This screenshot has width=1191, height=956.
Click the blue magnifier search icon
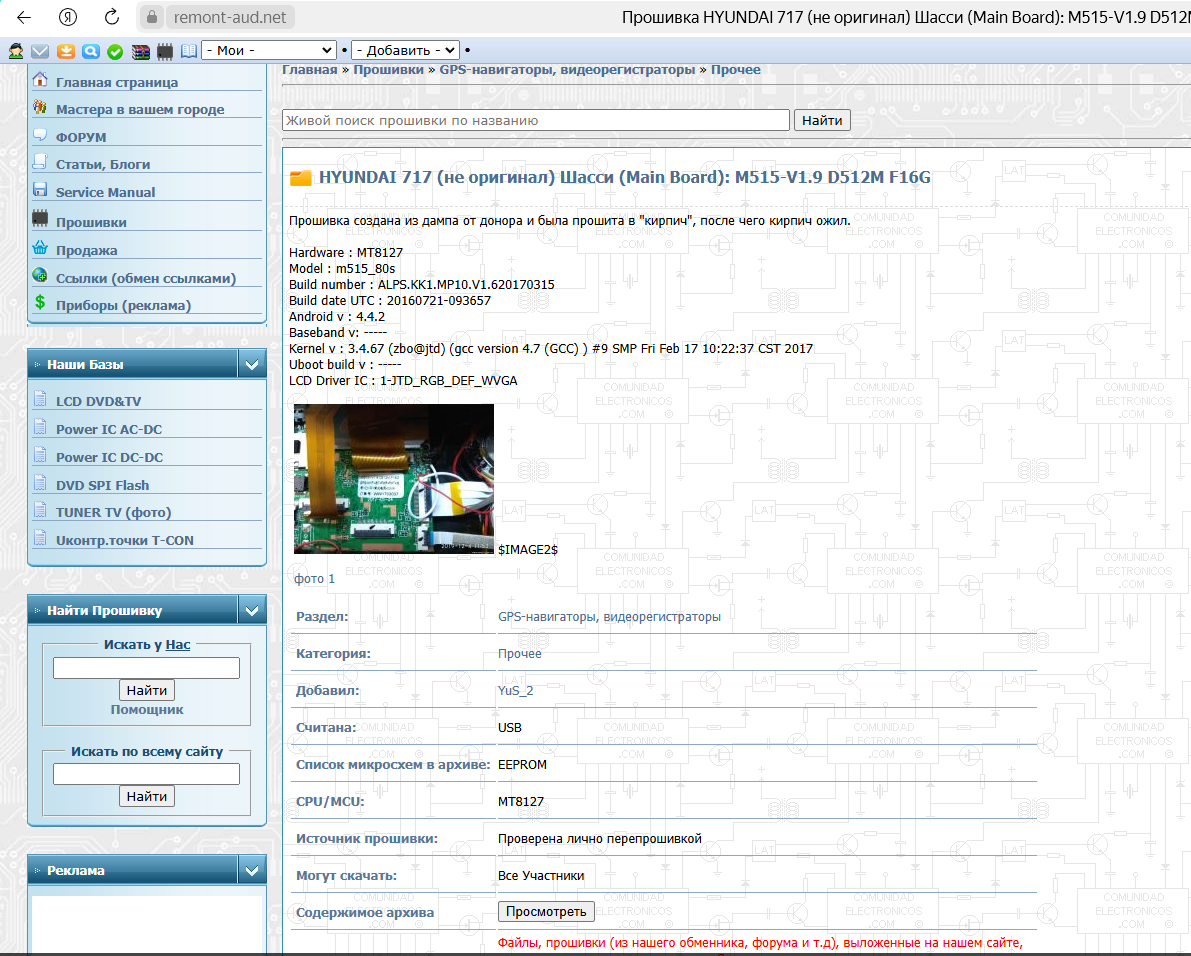(91, 51)
